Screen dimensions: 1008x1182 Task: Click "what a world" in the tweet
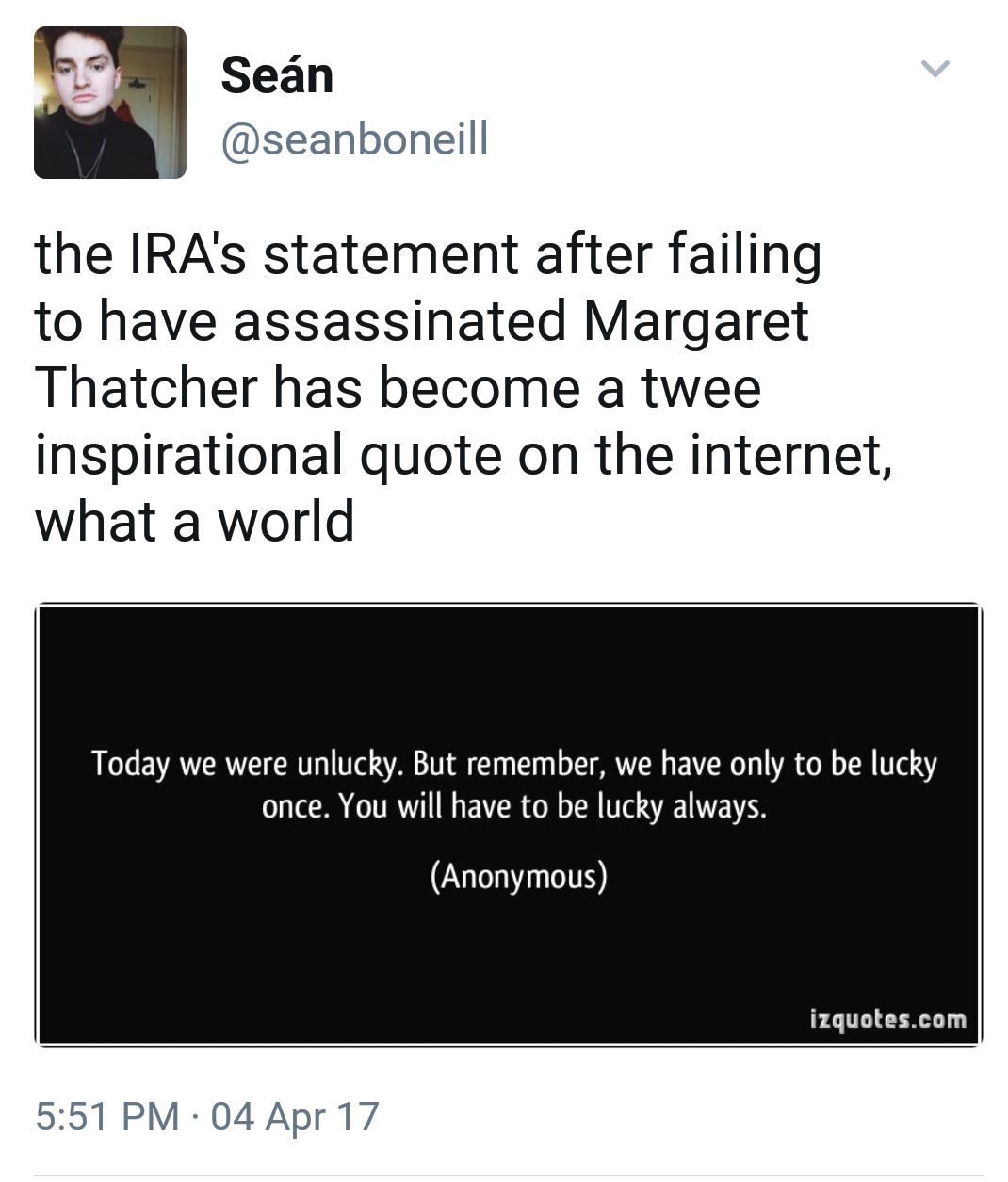click(x=195, y=522)
